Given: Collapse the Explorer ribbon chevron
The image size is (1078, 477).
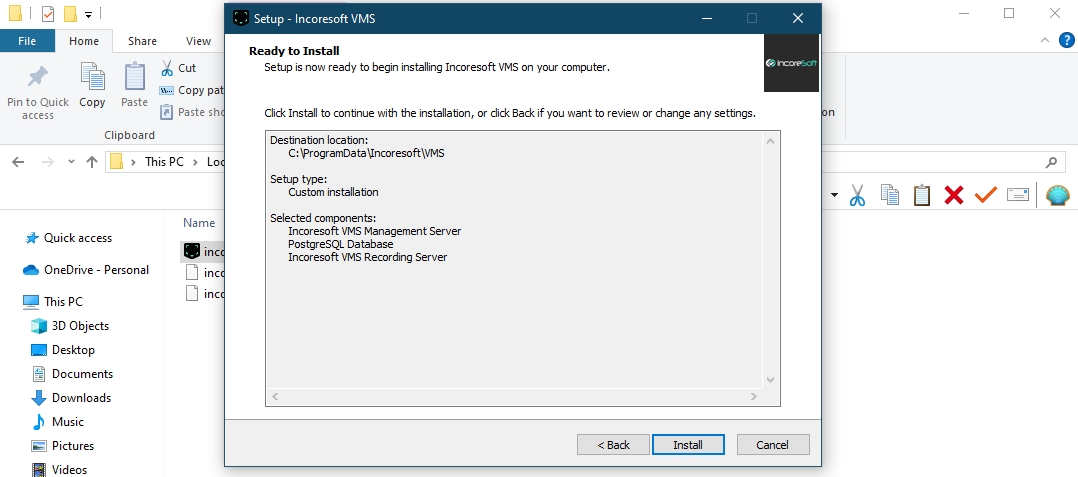Looking at the screenshot, I should coord(1046,41).
